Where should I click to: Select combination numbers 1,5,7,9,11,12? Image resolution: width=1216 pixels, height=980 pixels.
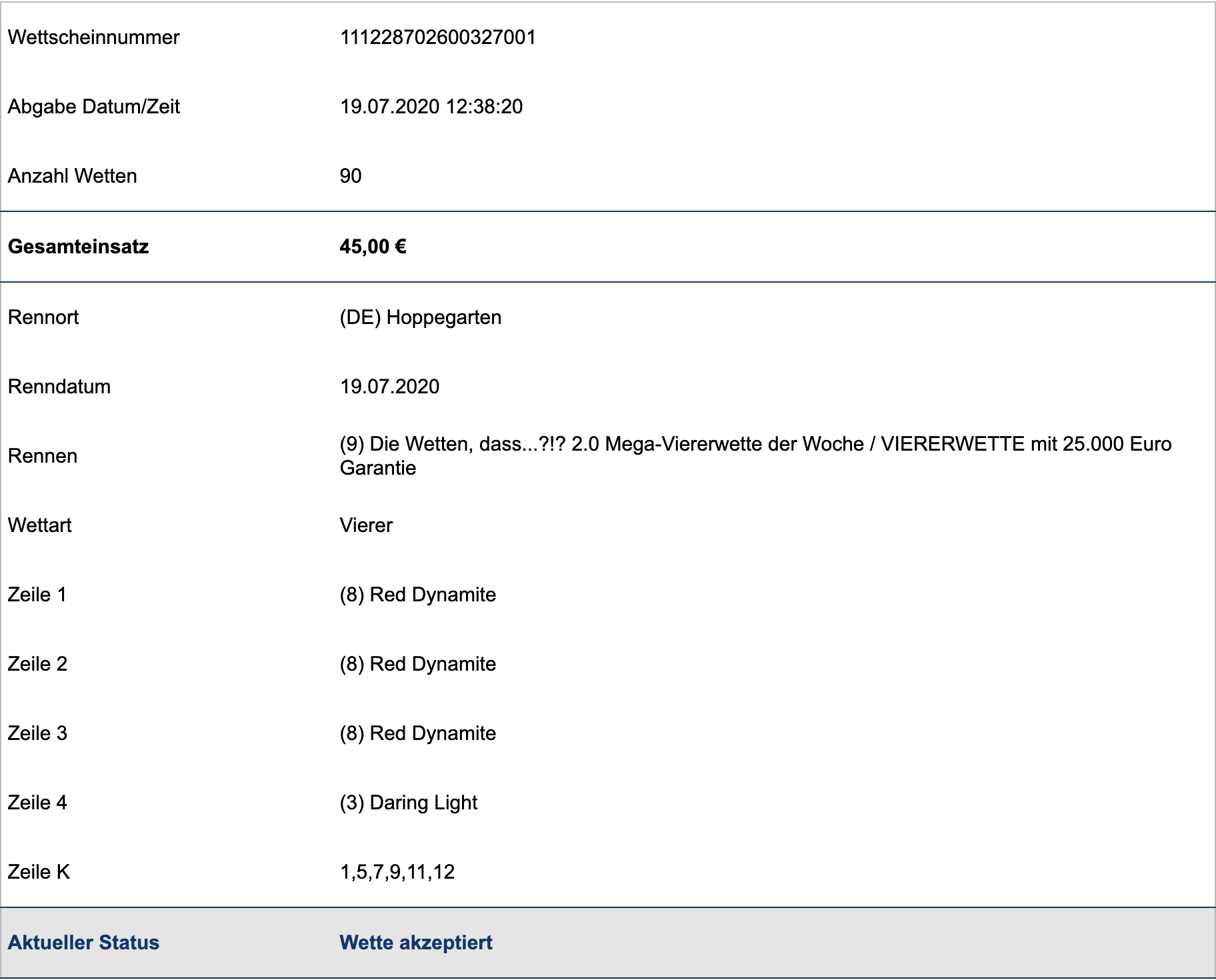pyautogui.click(x=397, y=872)
